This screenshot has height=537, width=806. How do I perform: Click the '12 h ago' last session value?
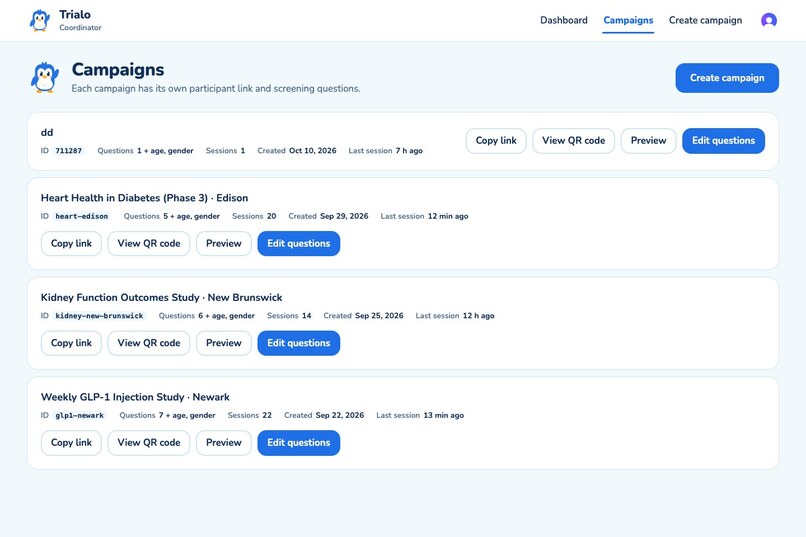[x=479, y=316]
